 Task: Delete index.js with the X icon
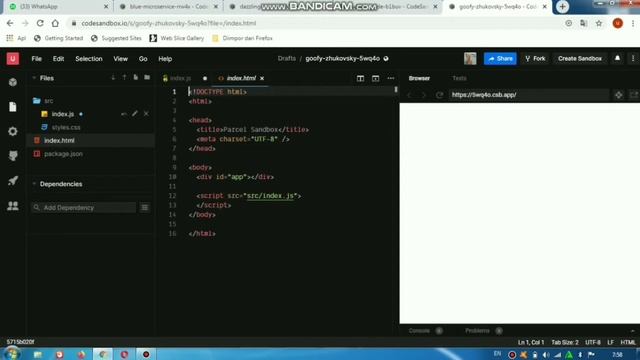[146, 113]
